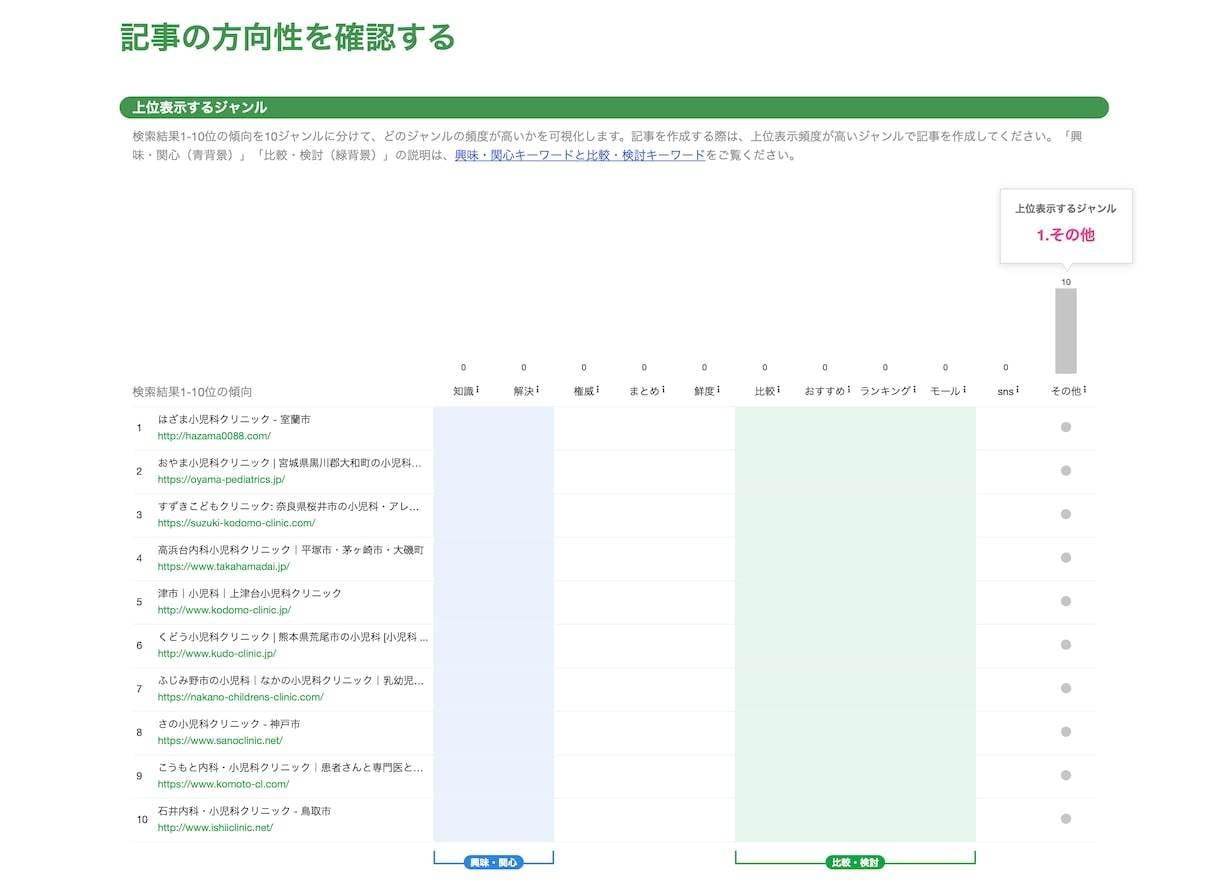1220x890 pixels.
Task: Click the info icon beside ランキング
Action: [x=915, y=390]
